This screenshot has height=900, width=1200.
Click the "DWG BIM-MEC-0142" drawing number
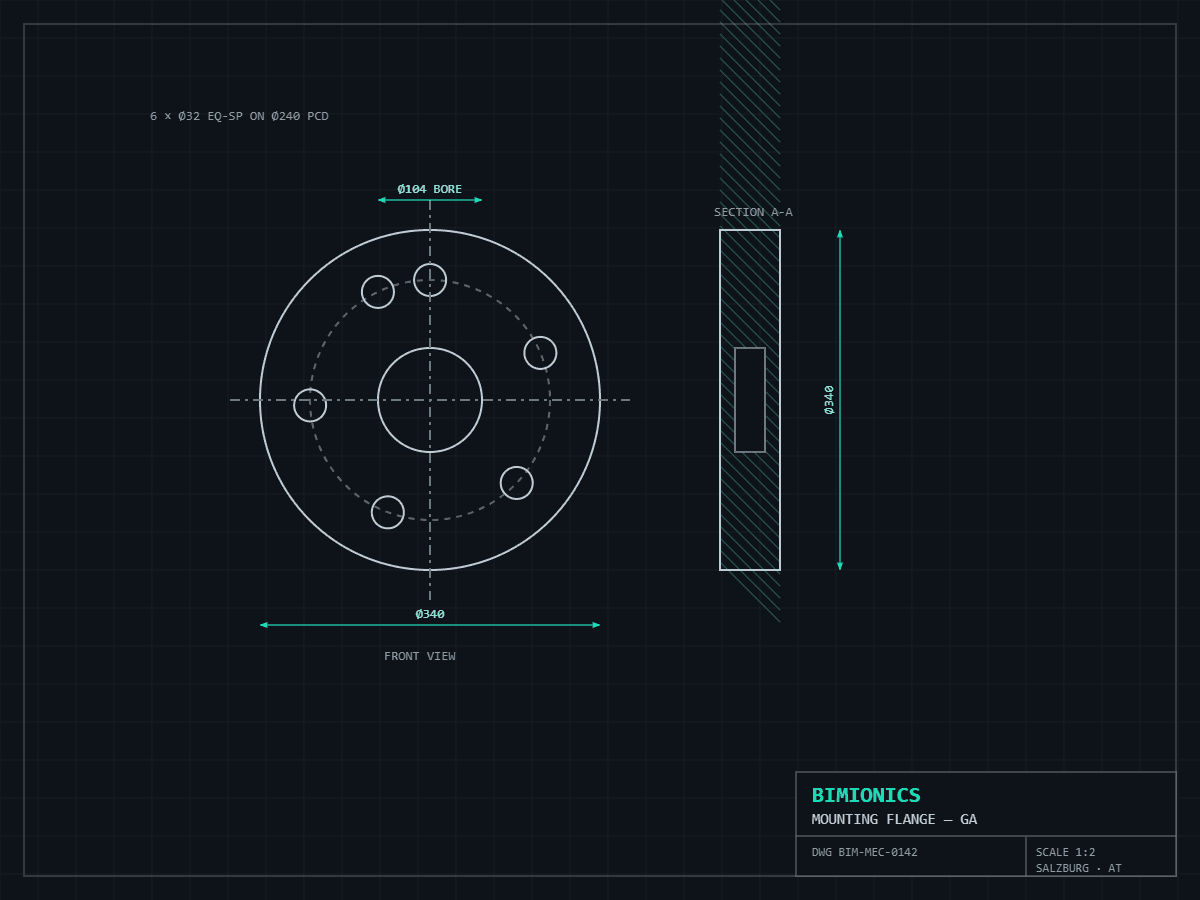864,853
